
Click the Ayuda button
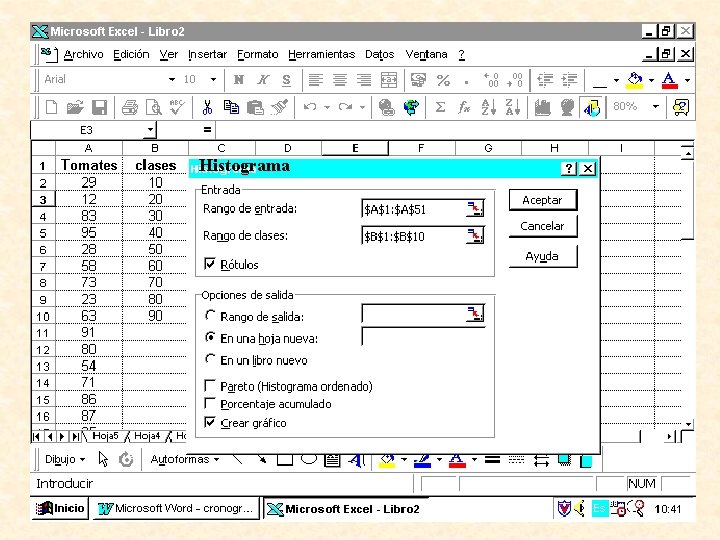coord(543,256)
